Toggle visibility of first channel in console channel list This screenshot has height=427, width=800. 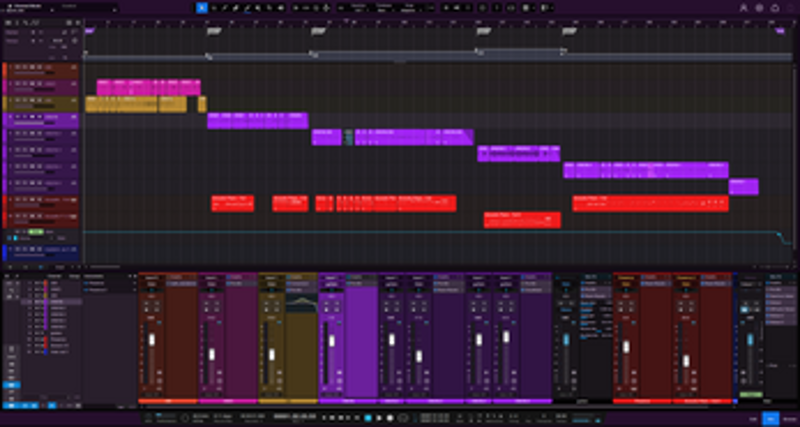pyautogui.click(x=29, y=283)
